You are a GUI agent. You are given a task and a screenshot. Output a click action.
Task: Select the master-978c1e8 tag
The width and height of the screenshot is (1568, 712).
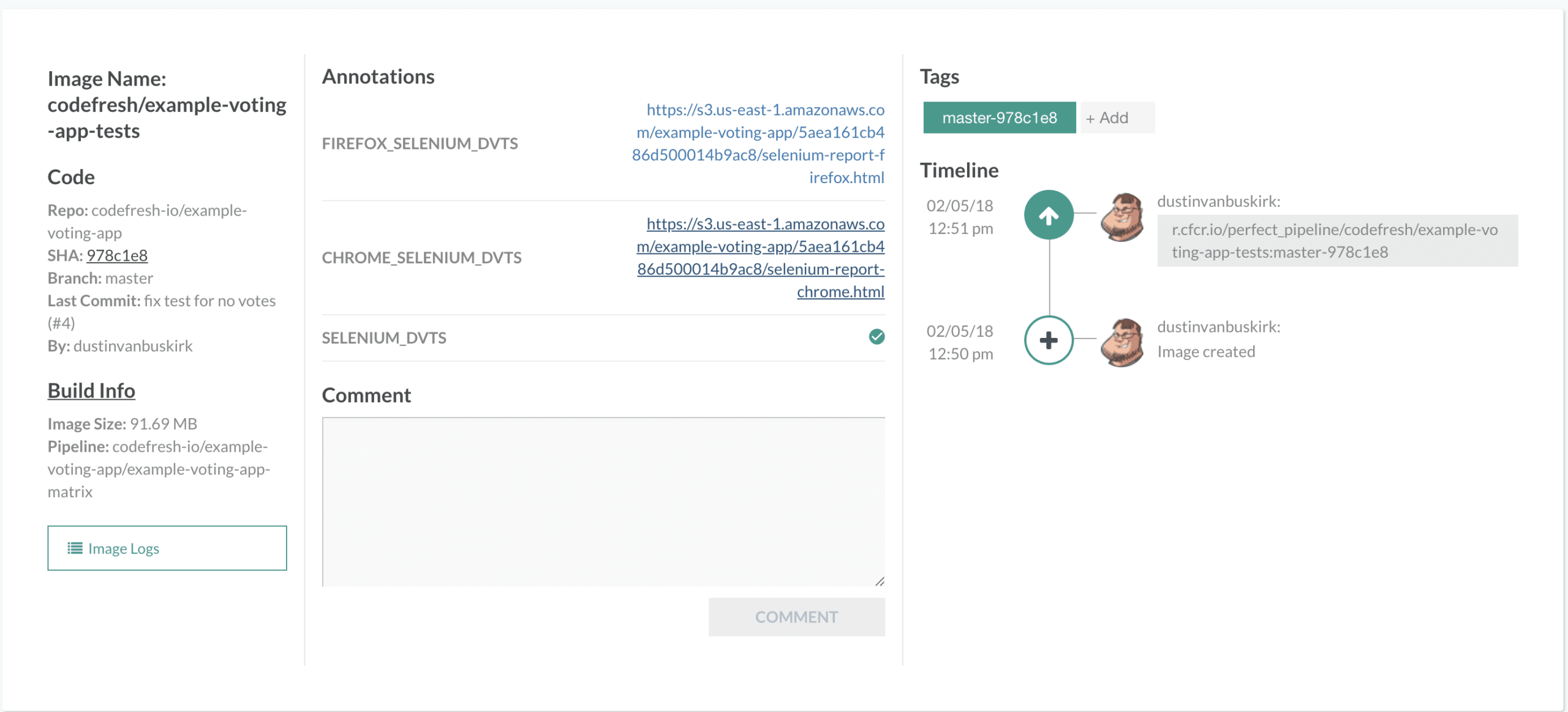[x=1000, y=118]
